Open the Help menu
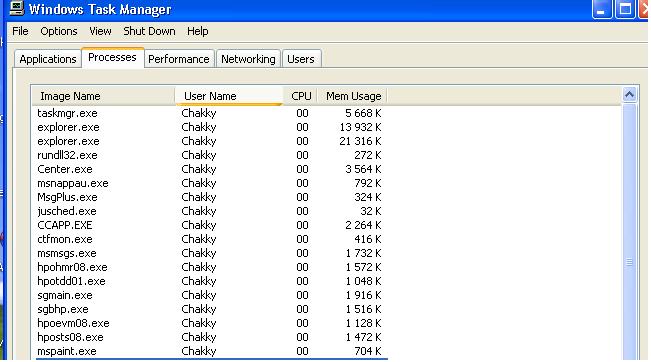The height and width of the screenshot is (362, 651). pos(197,31)
